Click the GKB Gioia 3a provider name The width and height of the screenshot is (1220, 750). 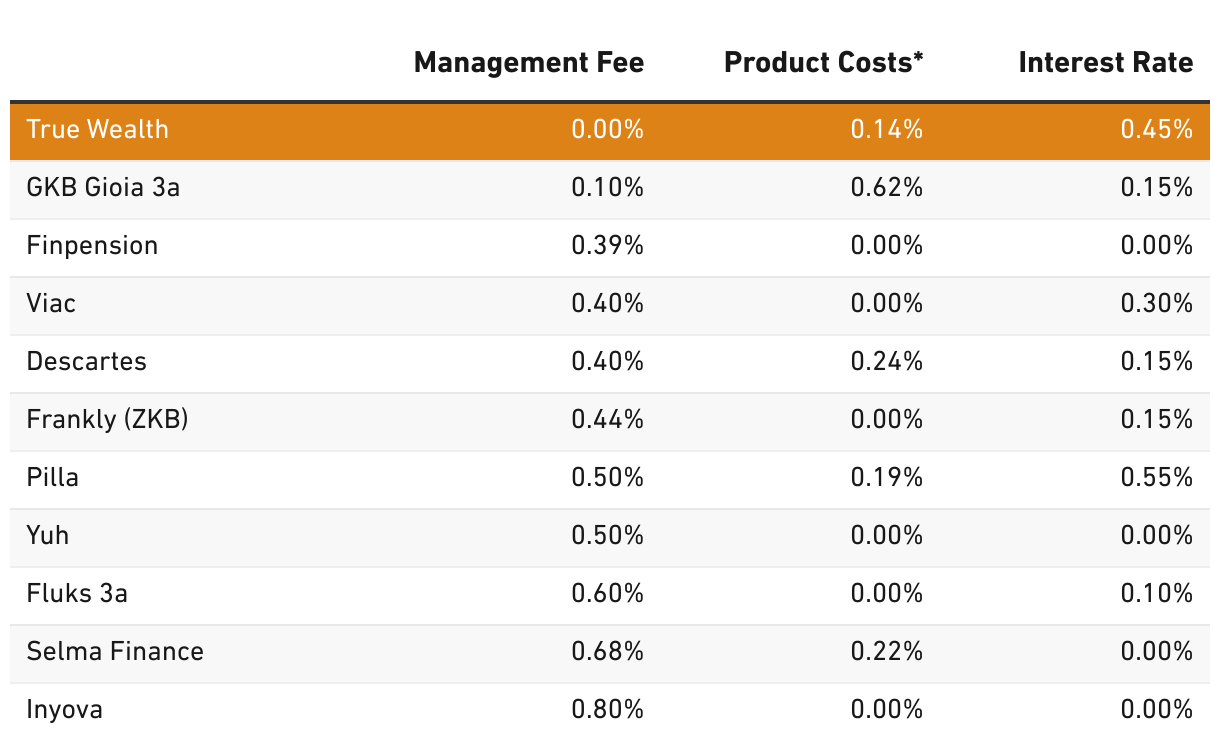(103, 187)
